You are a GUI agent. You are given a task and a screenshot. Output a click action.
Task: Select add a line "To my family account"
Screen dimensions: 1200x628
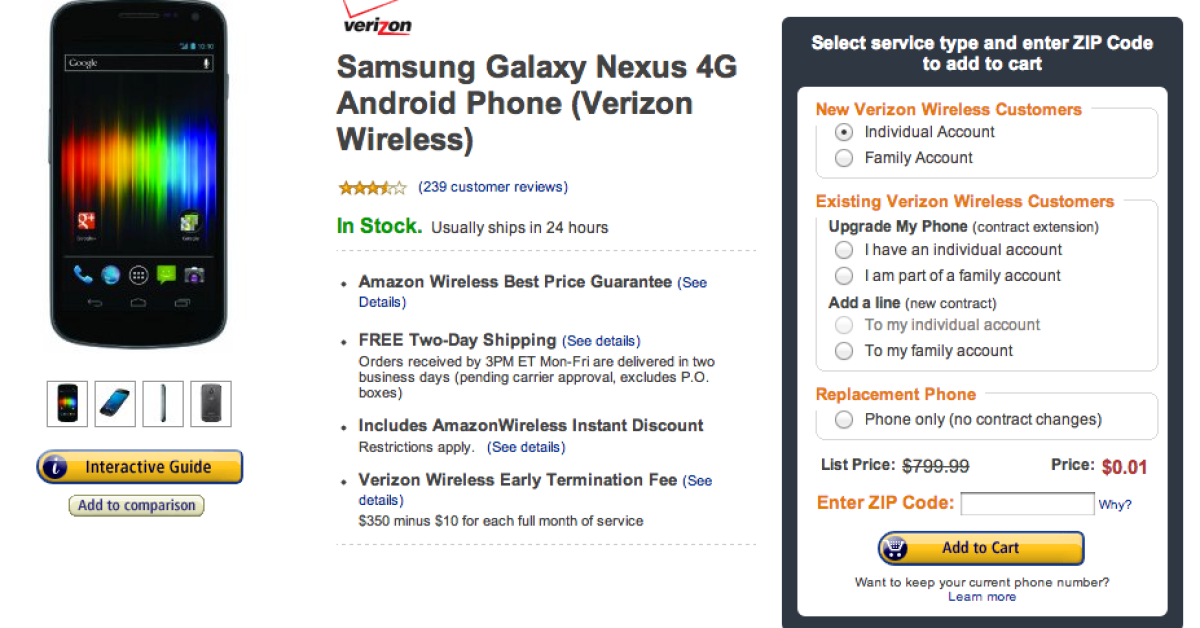844,351
